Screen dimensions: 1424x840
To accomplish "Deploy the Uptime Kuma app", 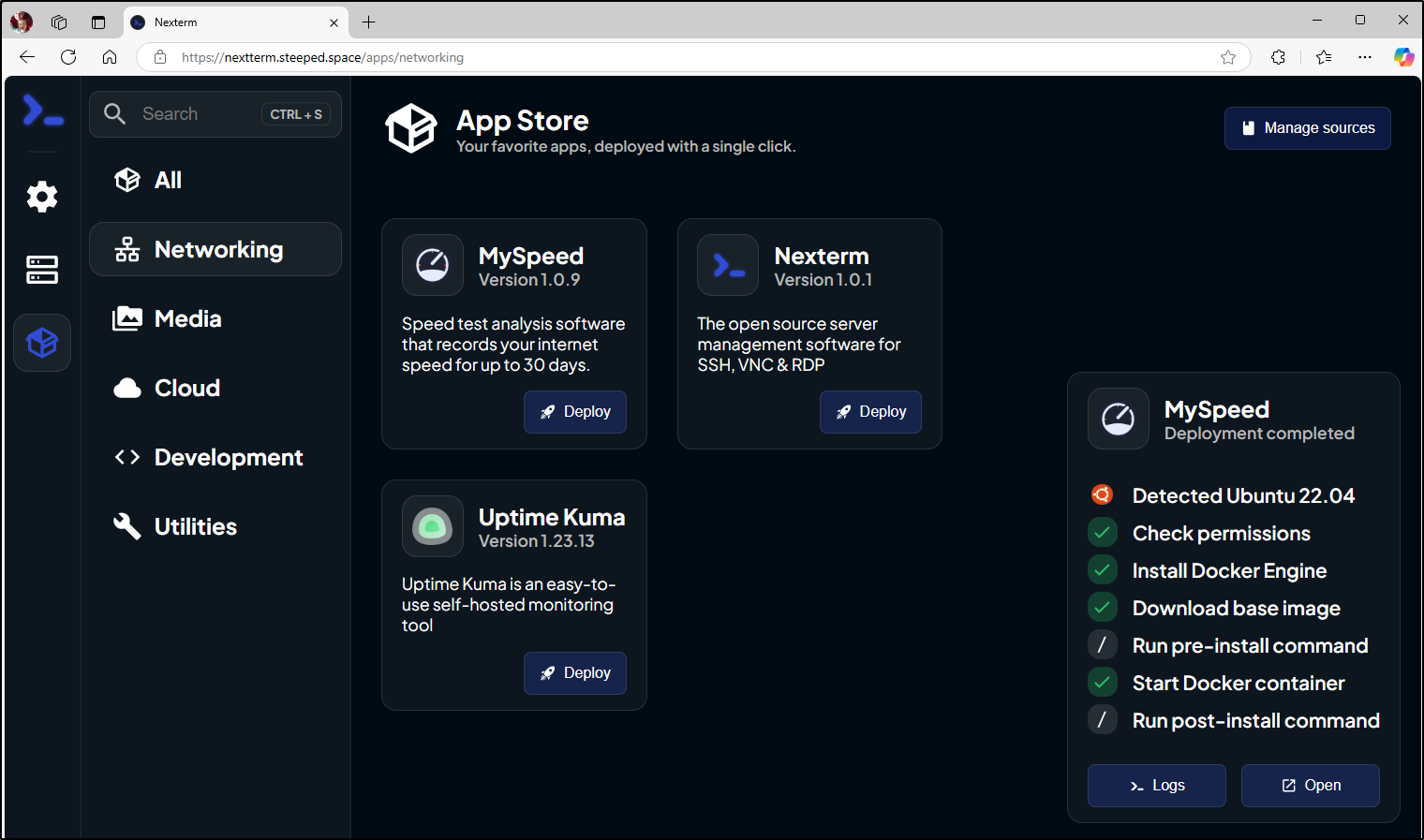I will [x=575, y=673].
